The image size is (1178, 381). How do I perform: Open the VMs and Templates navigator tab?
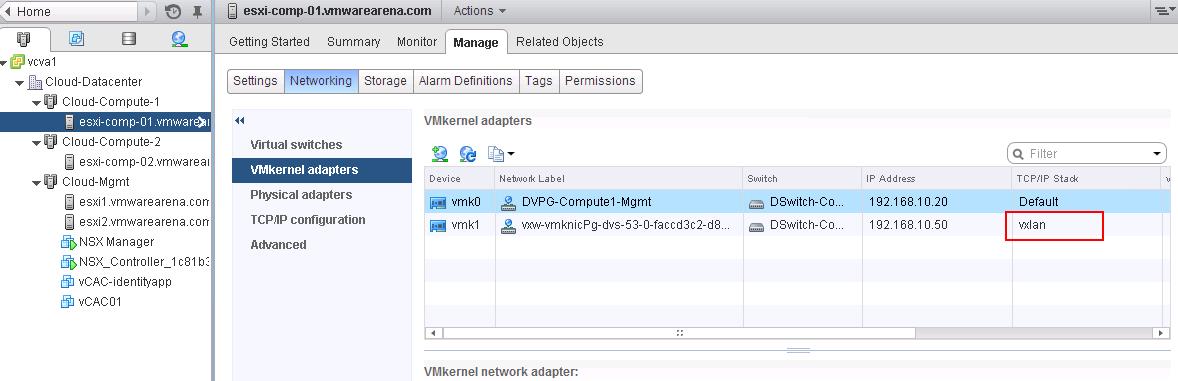[77, 38]
